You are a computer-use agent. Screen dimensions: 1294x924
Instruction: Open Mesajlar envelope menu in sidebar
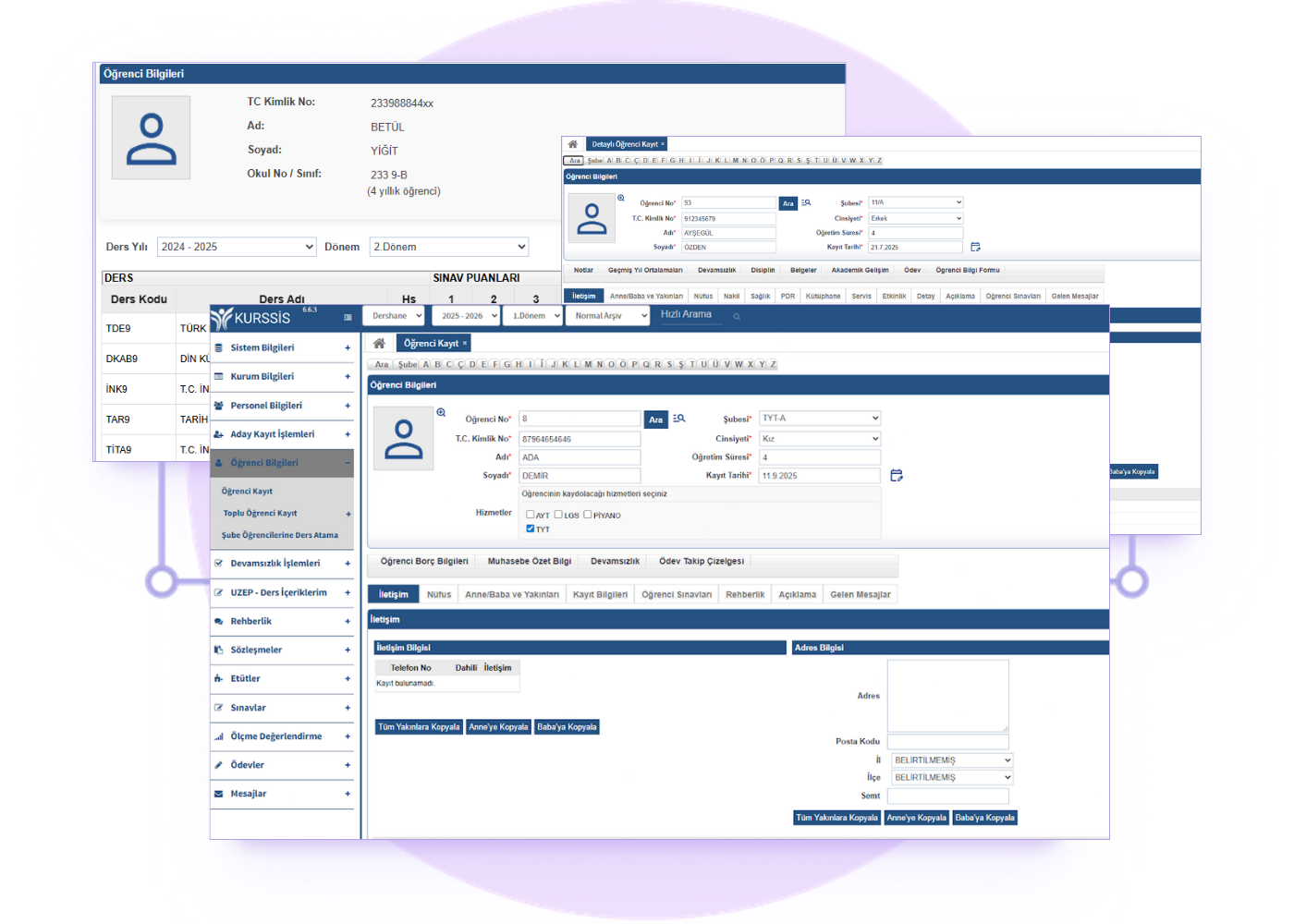click(248, 794)
